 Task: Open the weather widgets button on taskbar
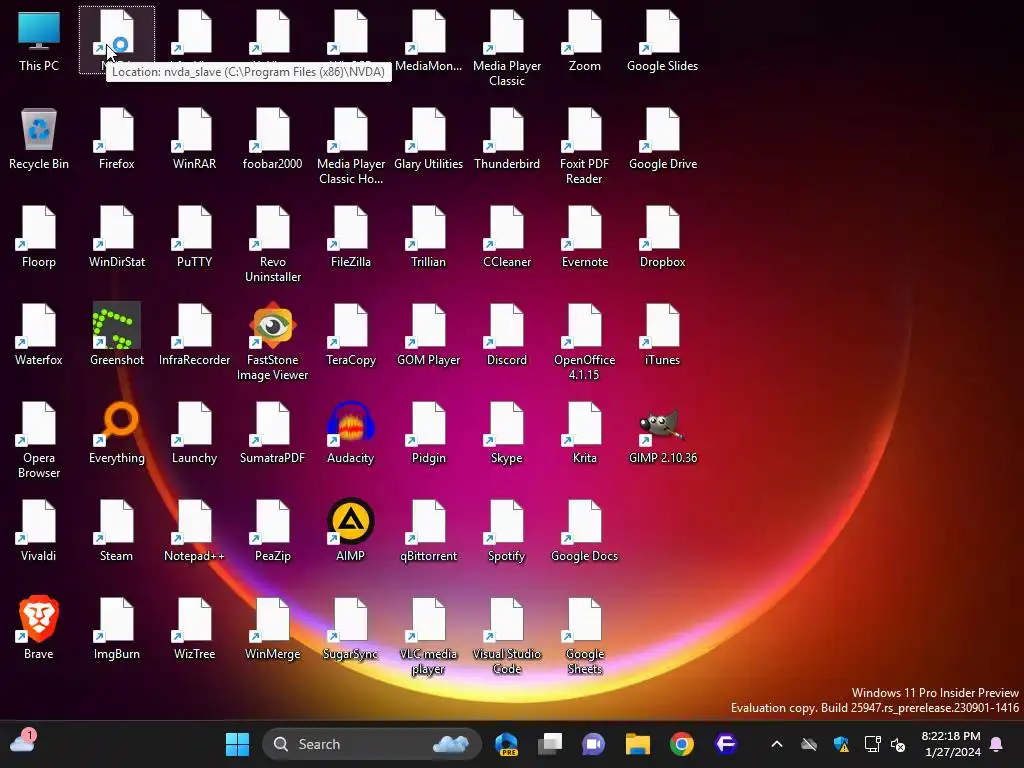click(23, 743)
